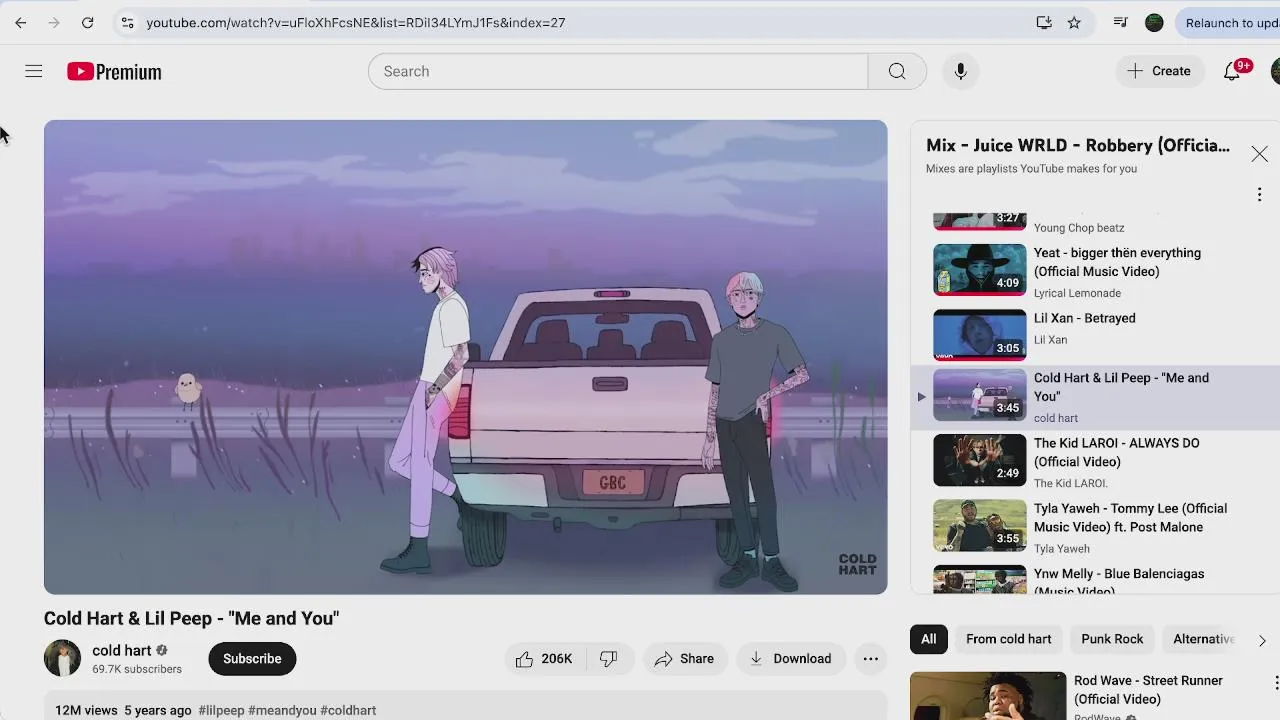
Task: Select the All filter chip
Action: coord(929,639)
